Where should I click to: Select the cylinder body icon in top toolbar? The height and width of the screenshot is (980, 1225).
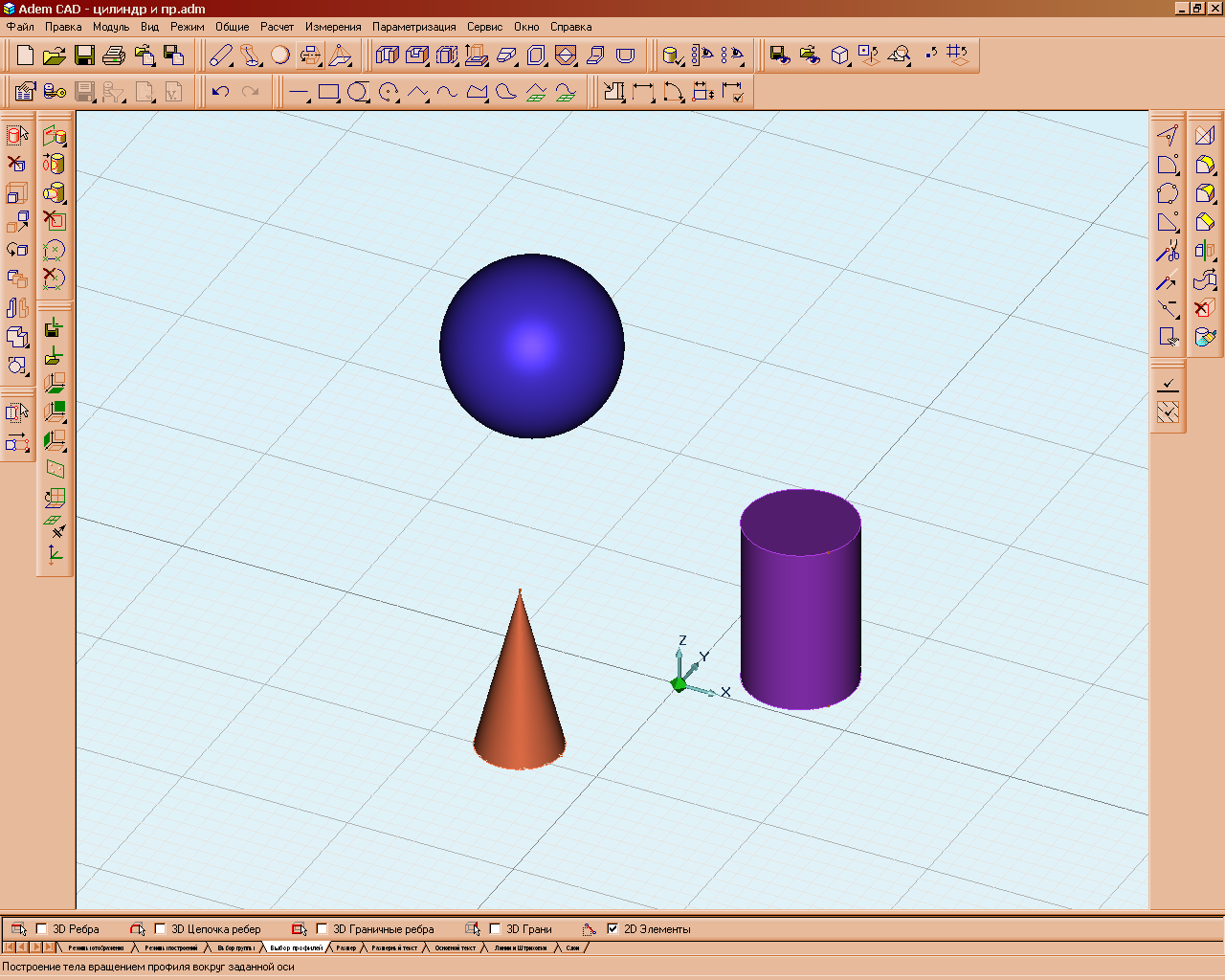click(x=673, y=56)
